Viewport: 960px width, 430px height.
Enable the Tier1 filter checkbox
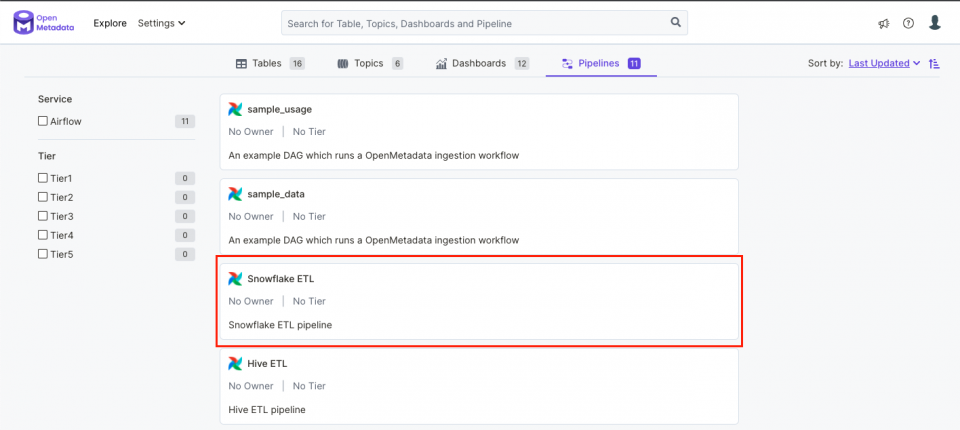(x=43, y=178)
